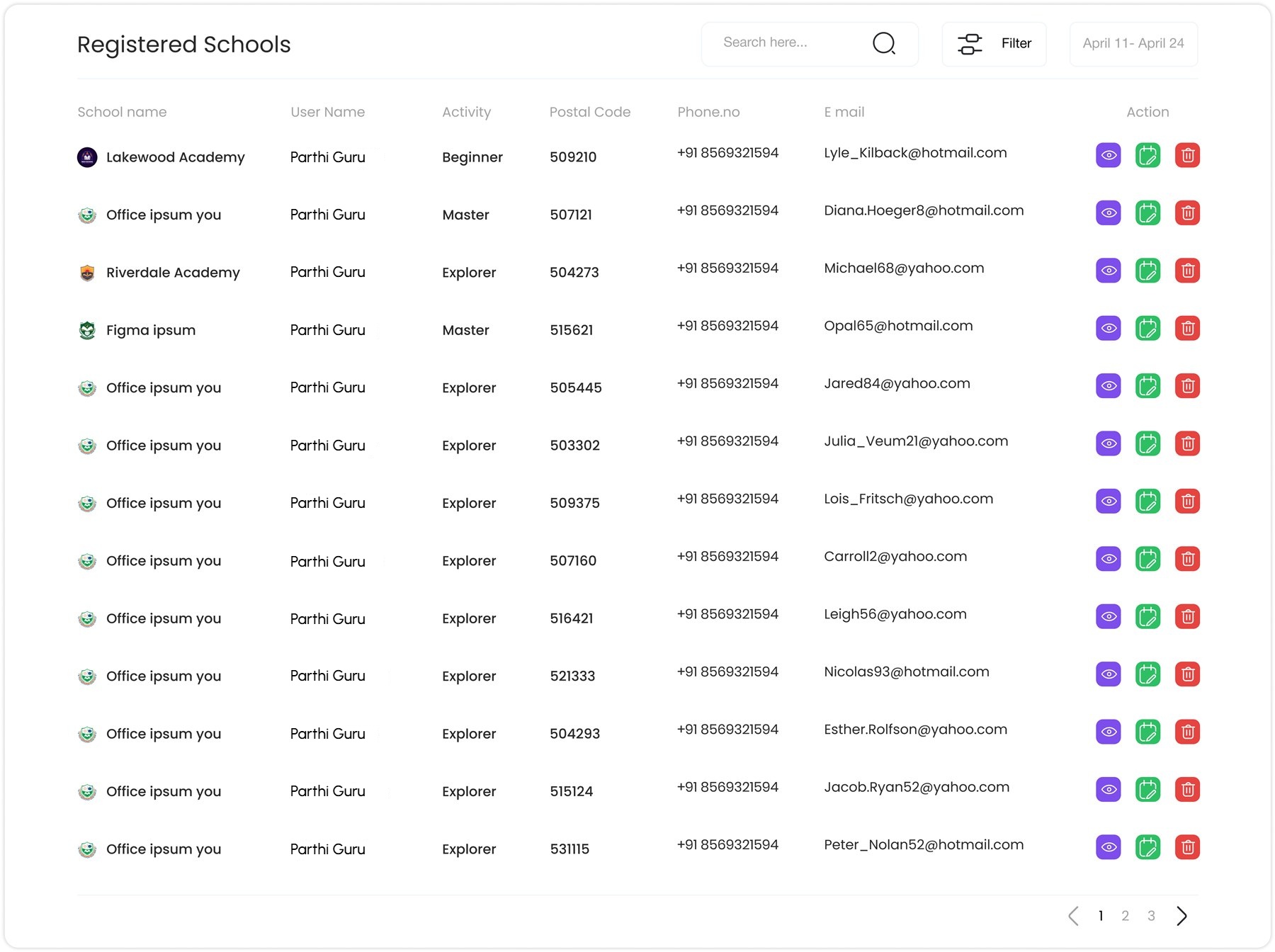The height and width of the screenshot is (952, 1275).
Task: Edit the row with postal code 515124
Action: (x=1147, y=789)
